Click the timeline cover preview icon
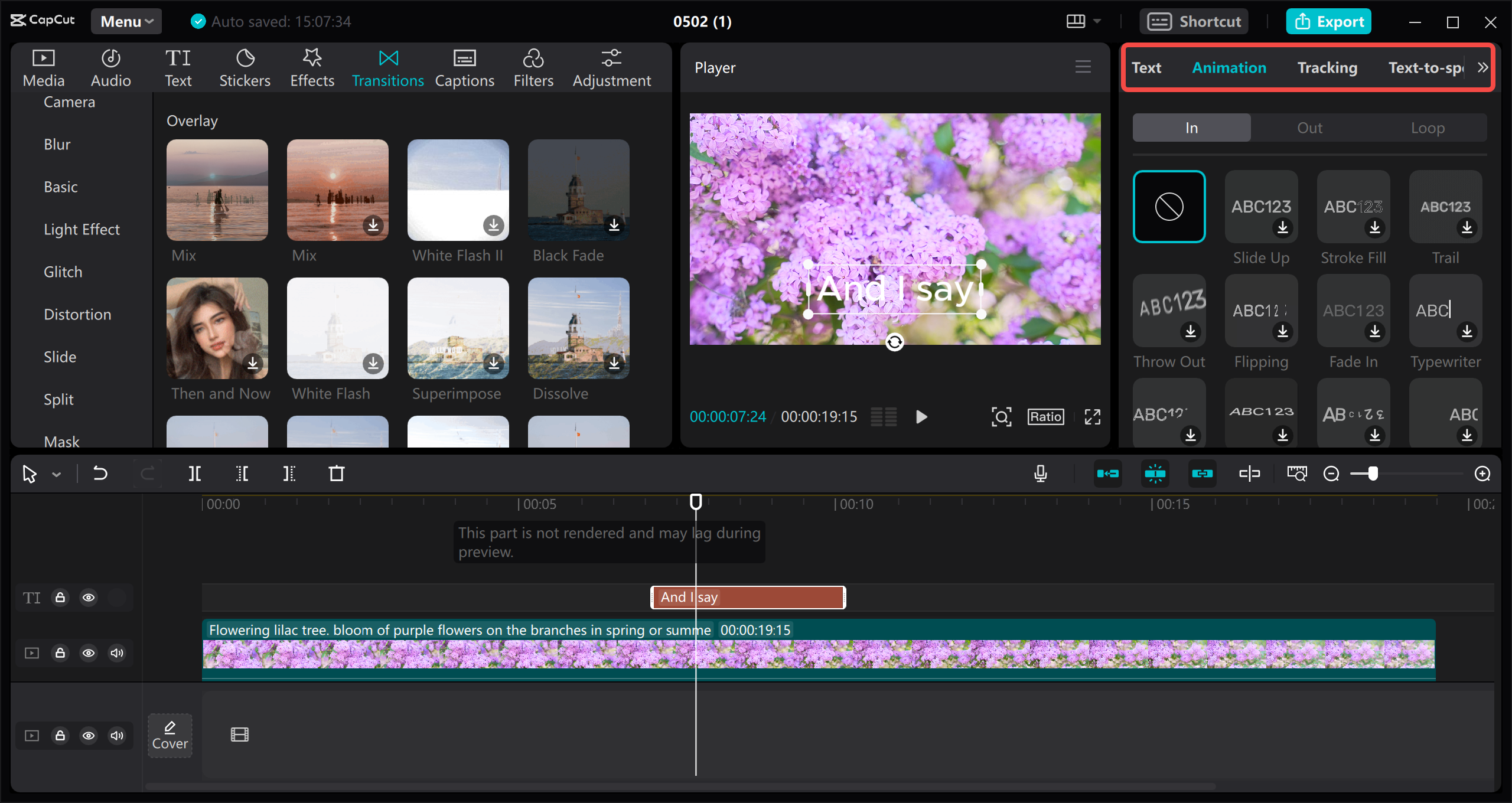Image resolution: width=1512 pixels, height=803 pixels. click(x=1296, y=474)
